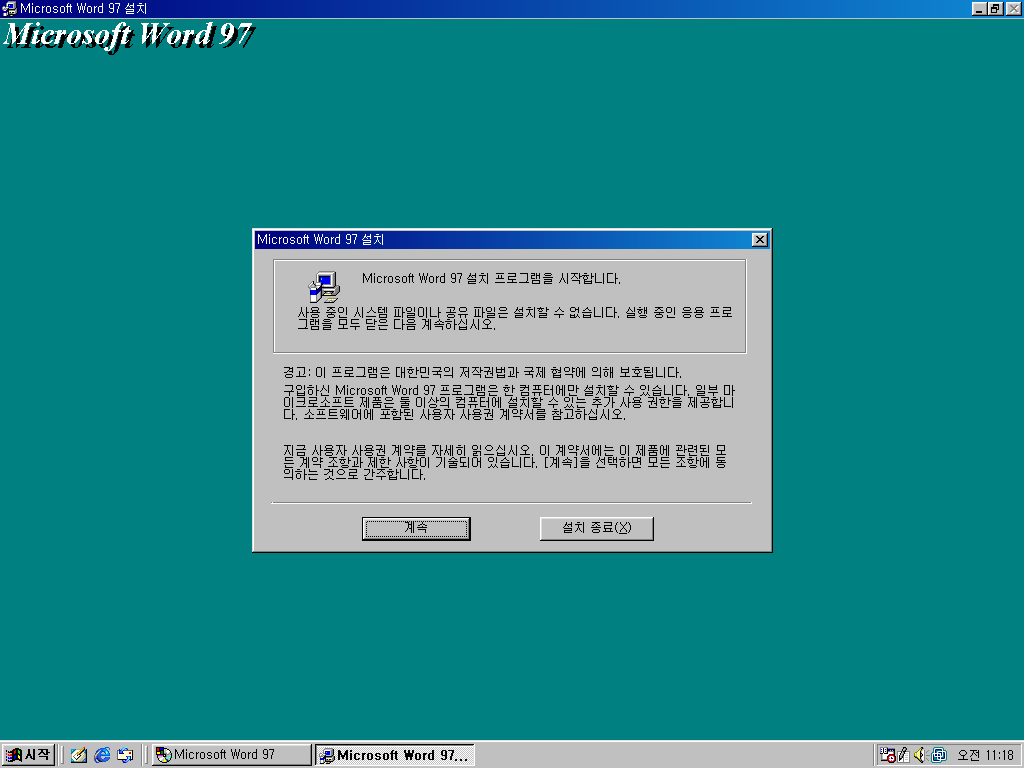Minimize the Microsoft Word 97 설치 main window
Screen dimensions: 1024x768
(x=978, y=8)
